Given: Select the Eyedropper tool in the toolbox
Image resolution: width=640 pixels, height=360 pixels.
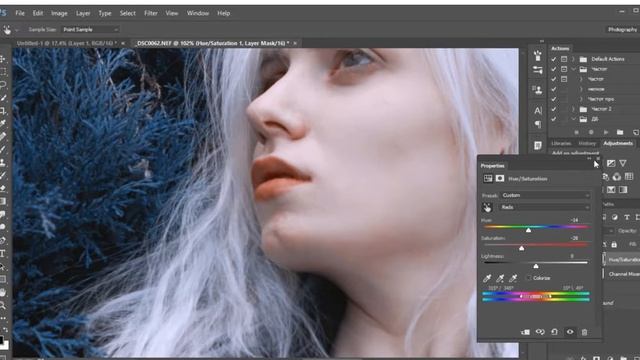Looking at the screenshot, I should click(x=2, y=123).
